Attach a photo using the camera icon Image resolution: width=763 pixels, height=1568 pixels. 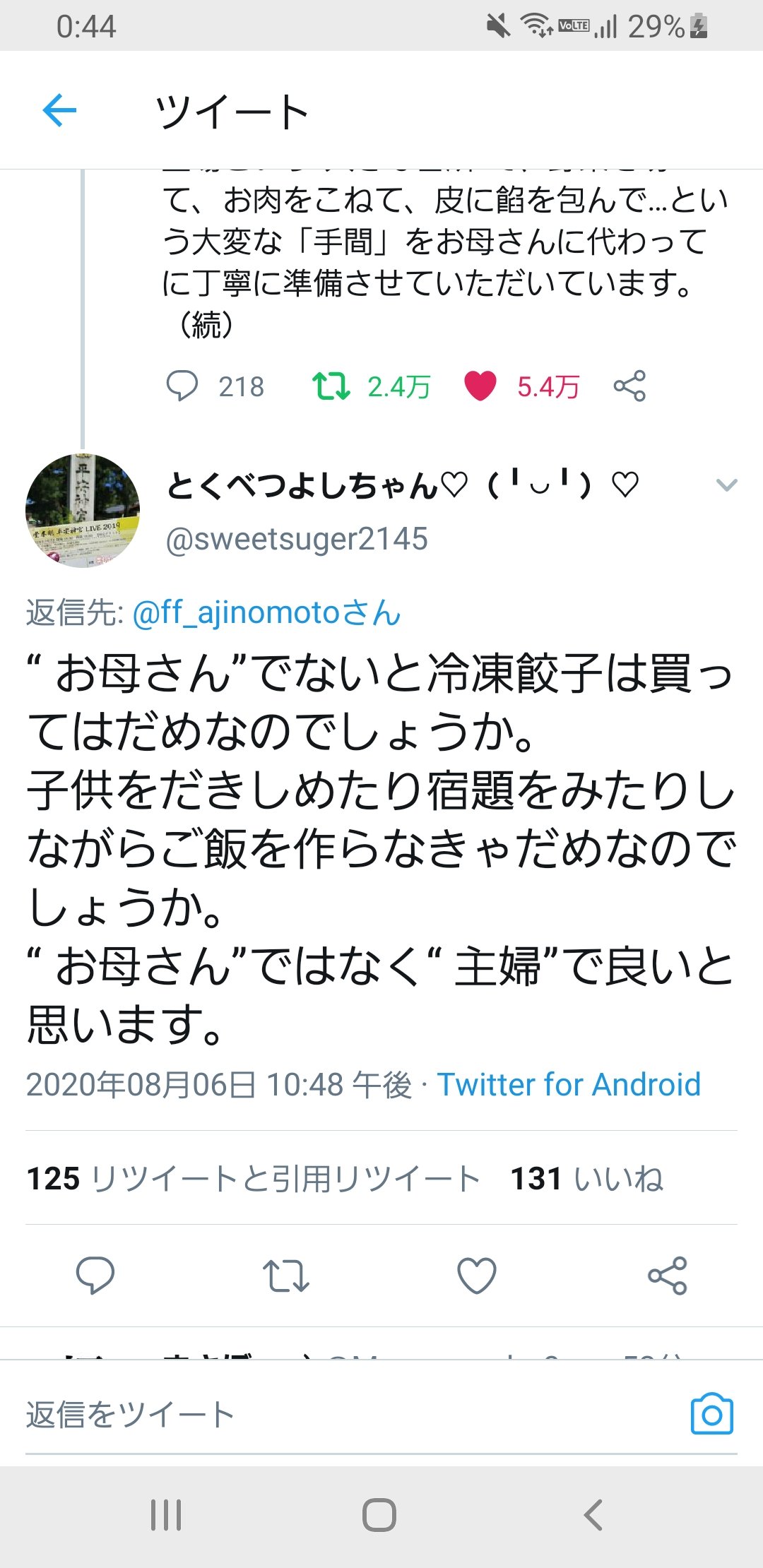pos(711,1414)
